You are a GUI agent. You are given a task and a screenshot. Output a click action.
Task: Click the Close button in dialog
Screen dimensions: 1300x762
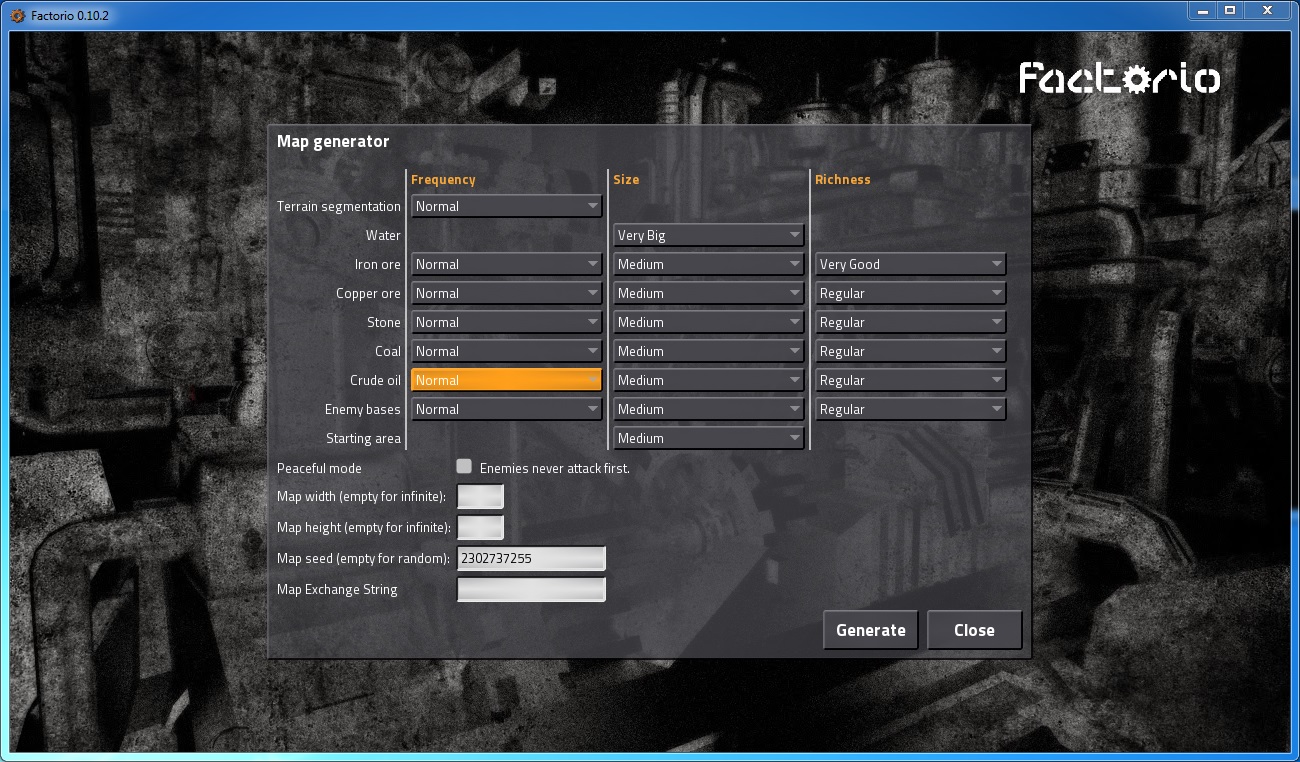(x=974, y=630)
